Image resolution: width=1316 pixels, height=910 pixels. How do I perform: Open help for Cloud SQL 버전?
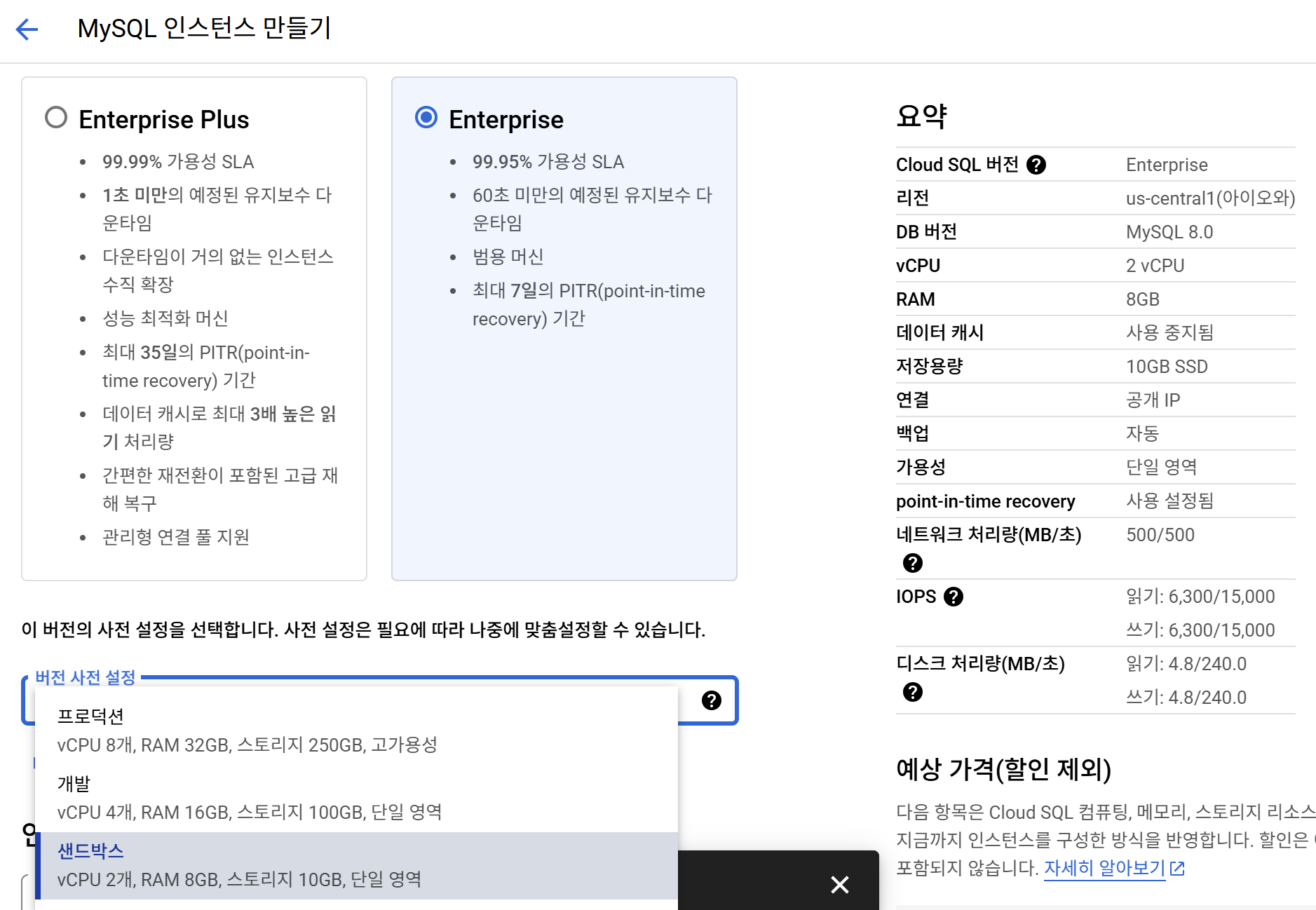(1036, 165)
